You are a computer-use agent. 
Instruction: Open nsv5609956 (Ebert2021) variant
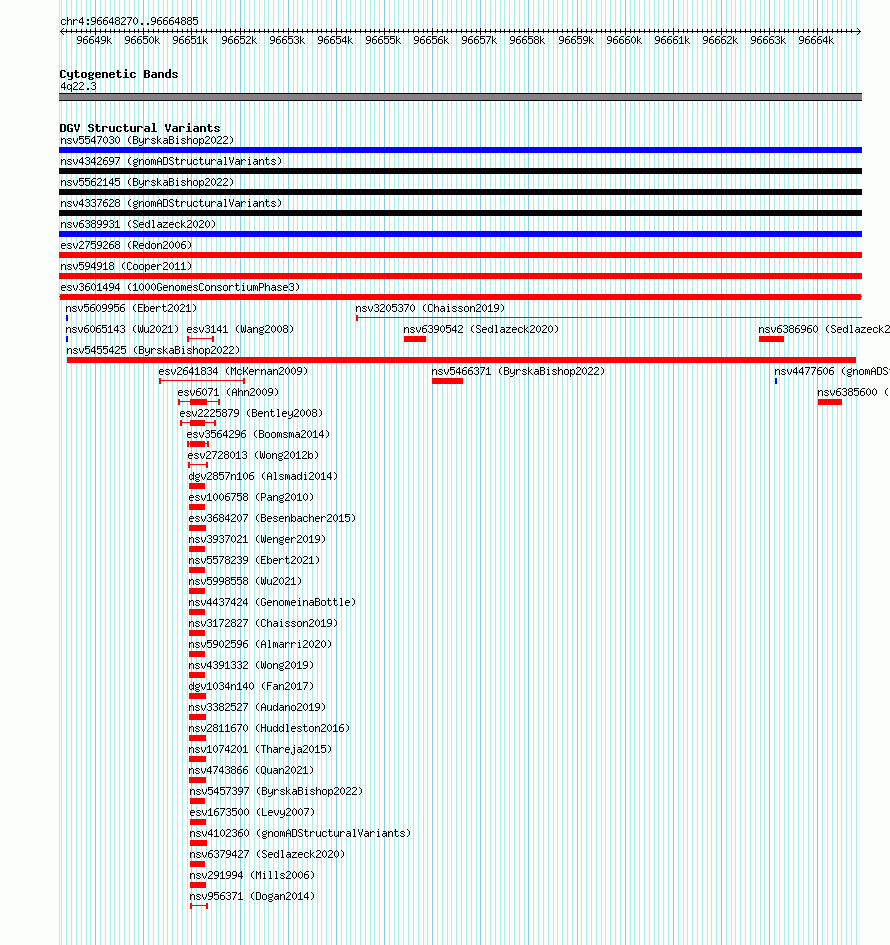[131, 309]
